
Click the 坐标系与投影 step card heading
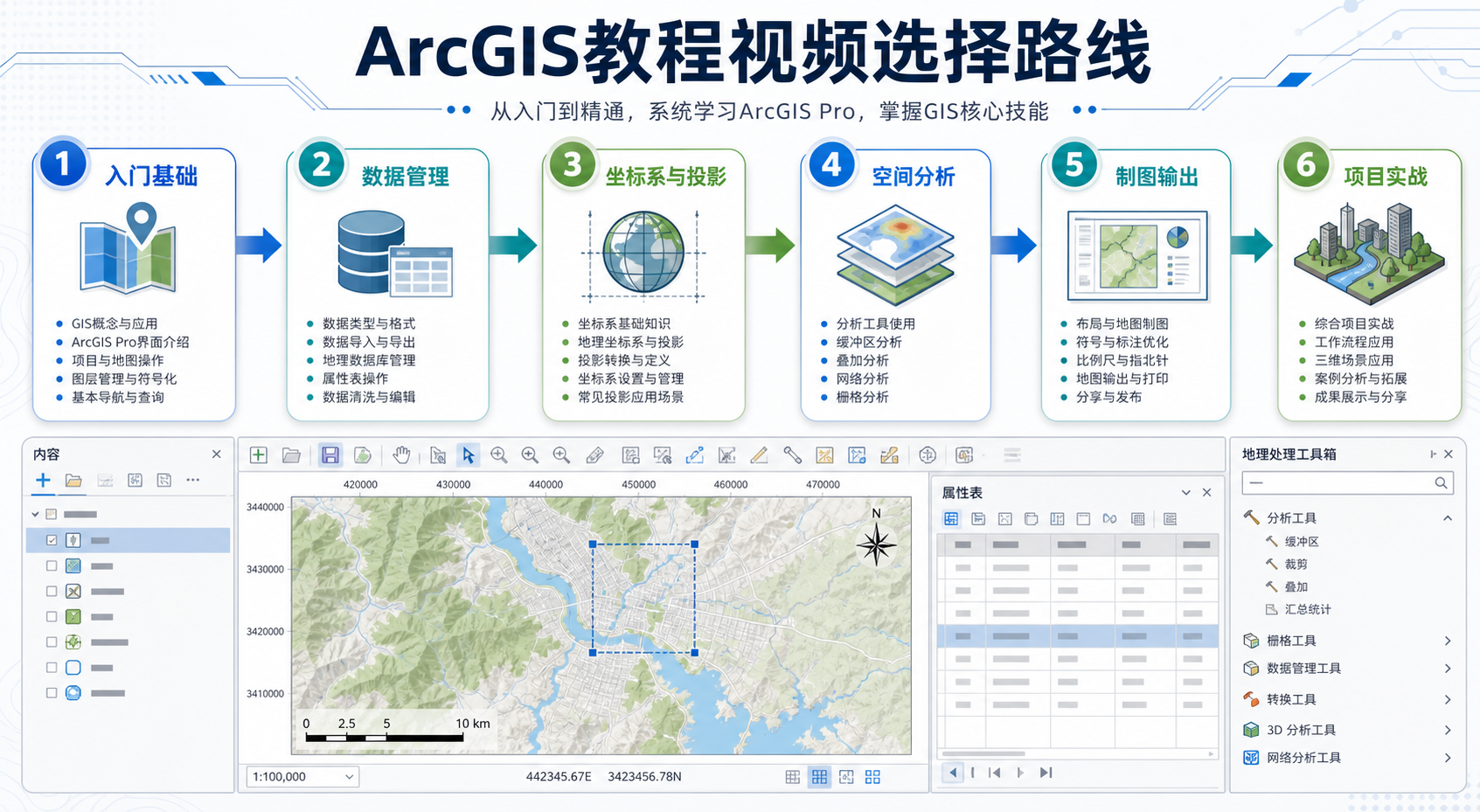click(x=666, y=177)
